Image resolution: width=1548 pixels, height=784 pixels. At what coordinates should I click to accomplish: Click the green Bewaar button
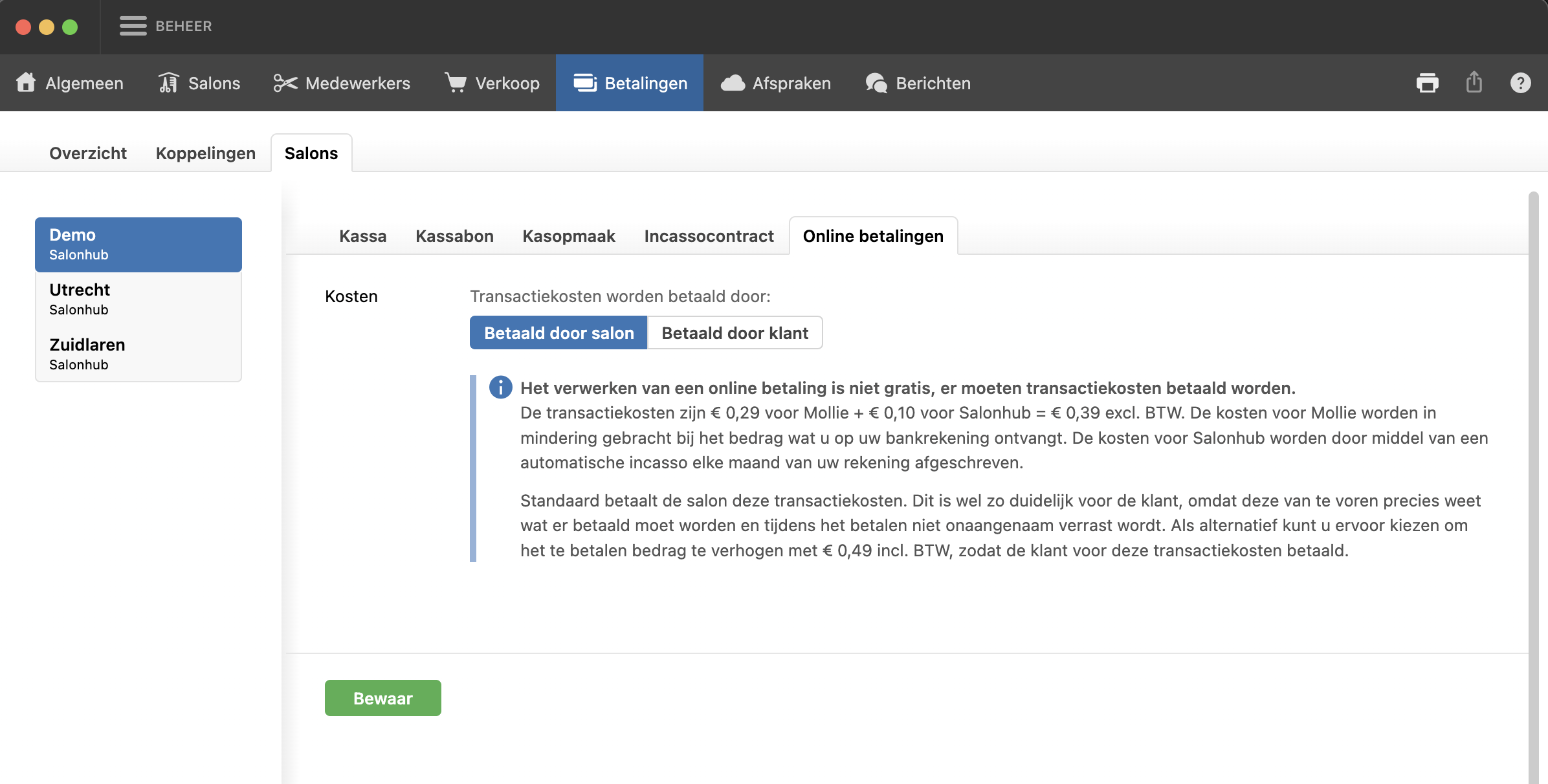(382, 698)
